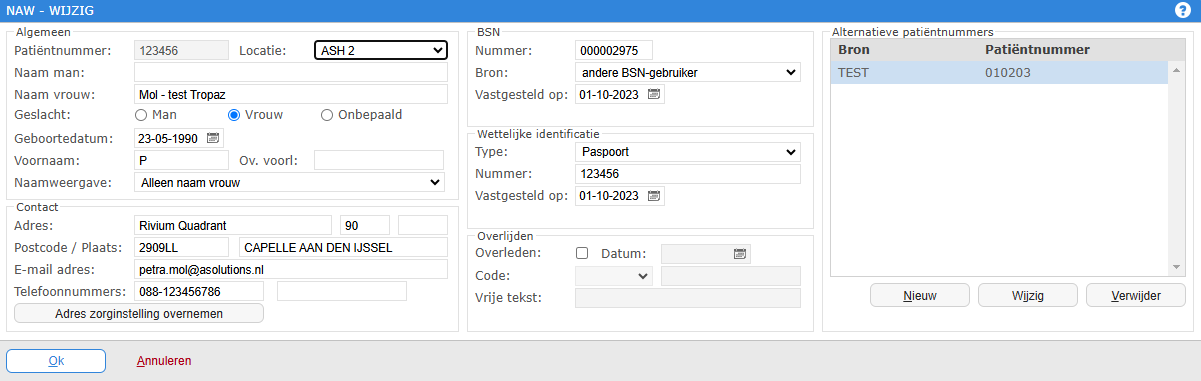1201x381 pixels.
Task: Click the Naam man input field
Action: 291,72
